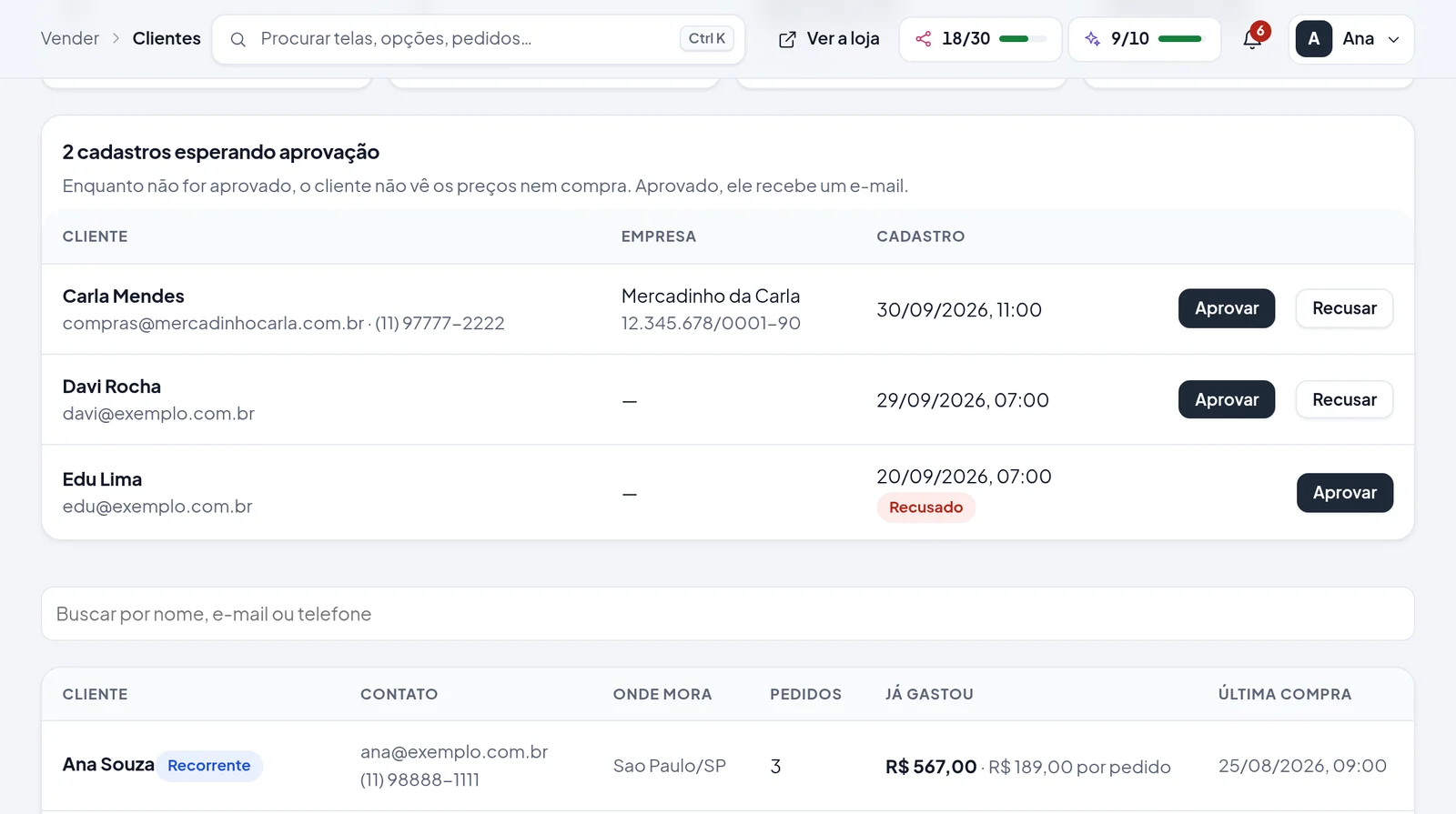
Task: Click ana@exemplo.com.br contact email
Action: (454, 752)
